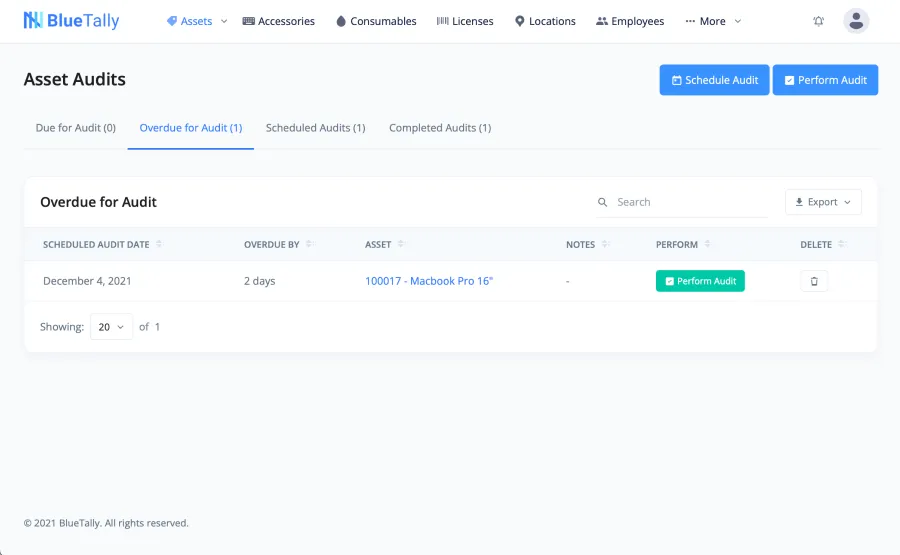Click the Scheduled Audit Date column header
The image size is (900, 555).
pyautogui.click(x=96, y=244)
